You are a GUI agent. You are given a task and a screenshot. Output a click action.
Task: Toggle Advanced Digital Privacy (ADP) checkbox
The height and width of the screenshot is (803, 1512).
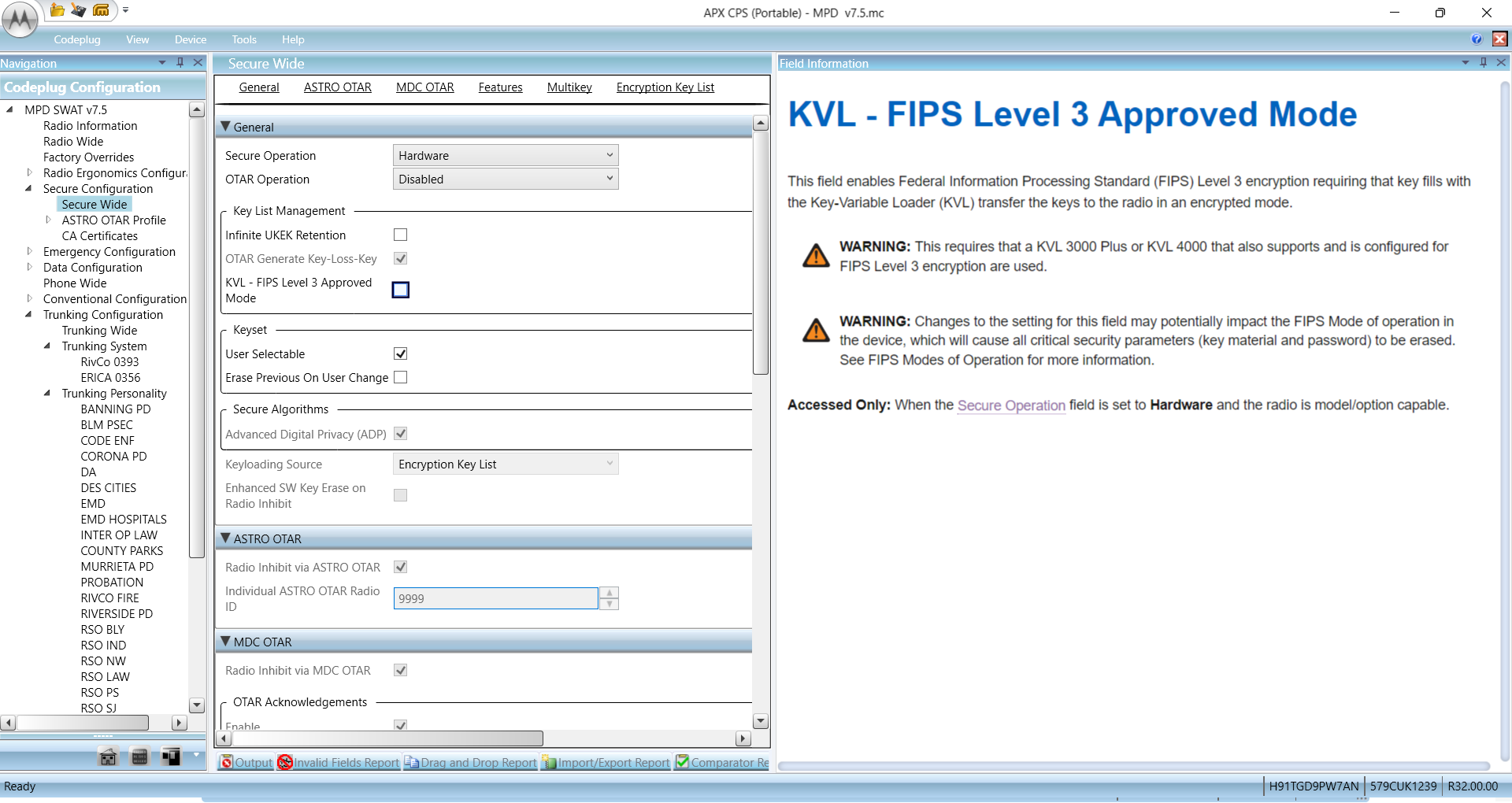(400, 434)
